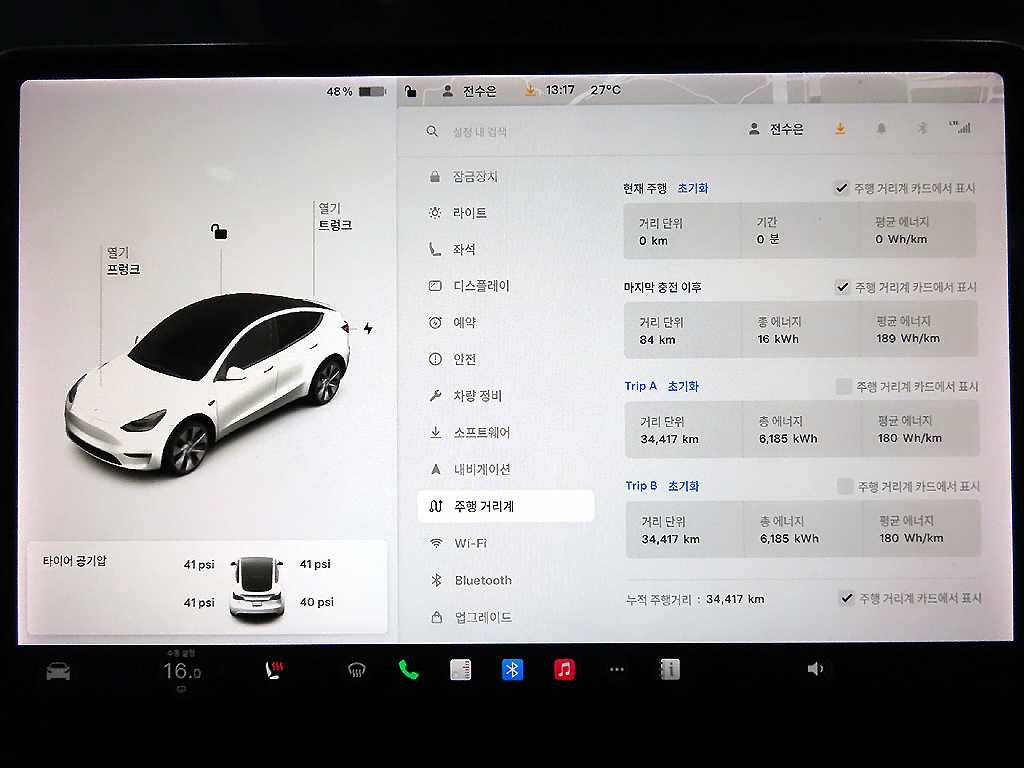Tap the 전수은 profile in status bar
Screen dimensions: 1024x768
[470, 91]
